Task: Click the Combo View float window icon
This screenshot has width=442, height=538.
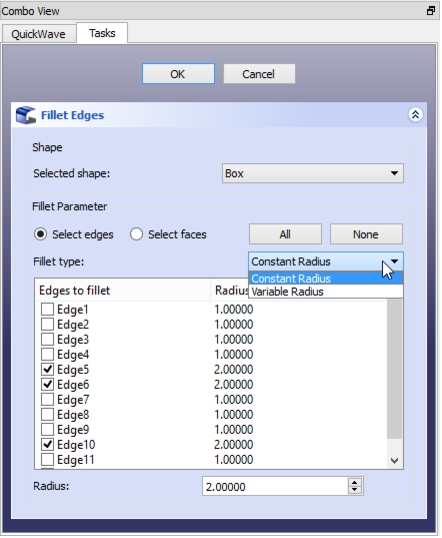Action: click(431, 11)
